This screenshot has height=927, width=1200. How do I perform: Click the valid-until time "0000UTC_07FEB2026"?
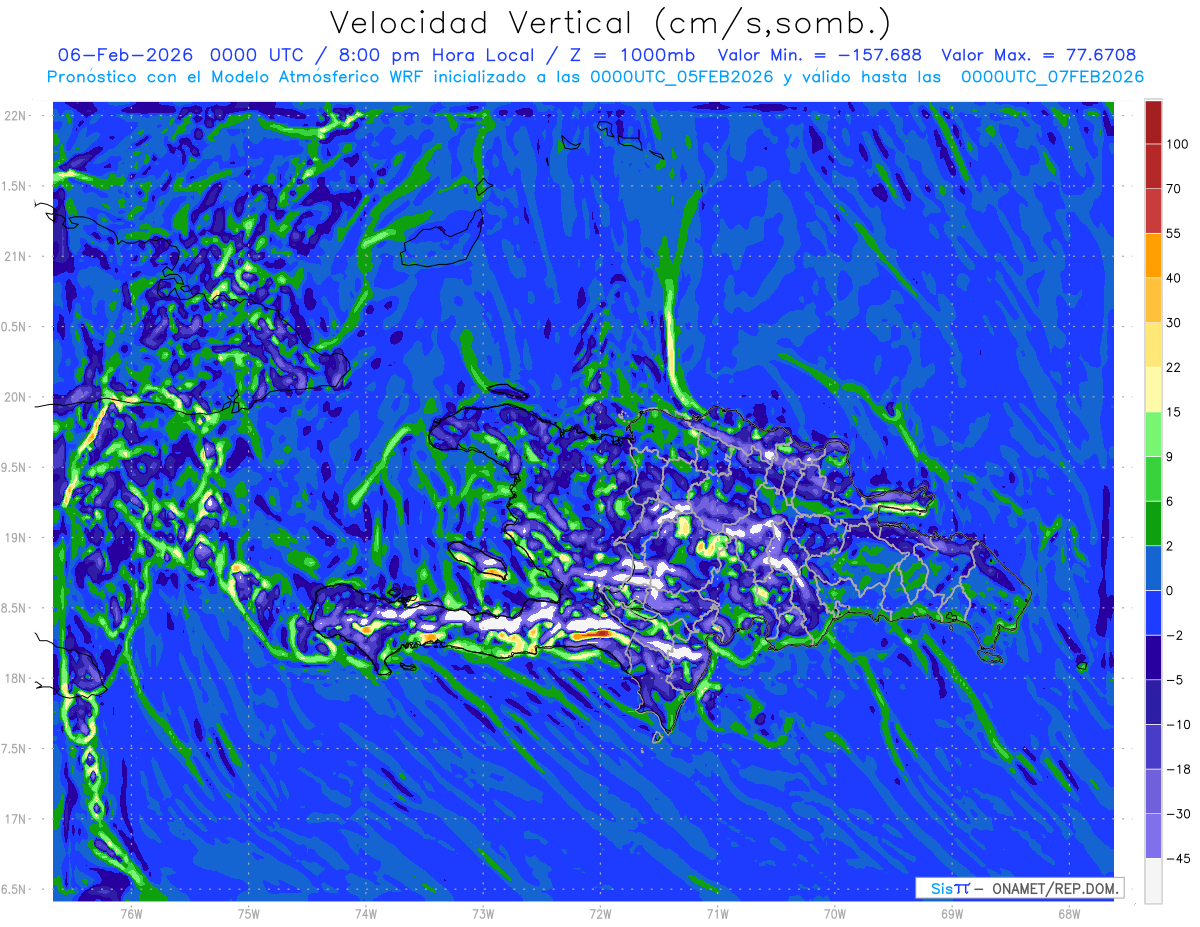(1053, 77)
